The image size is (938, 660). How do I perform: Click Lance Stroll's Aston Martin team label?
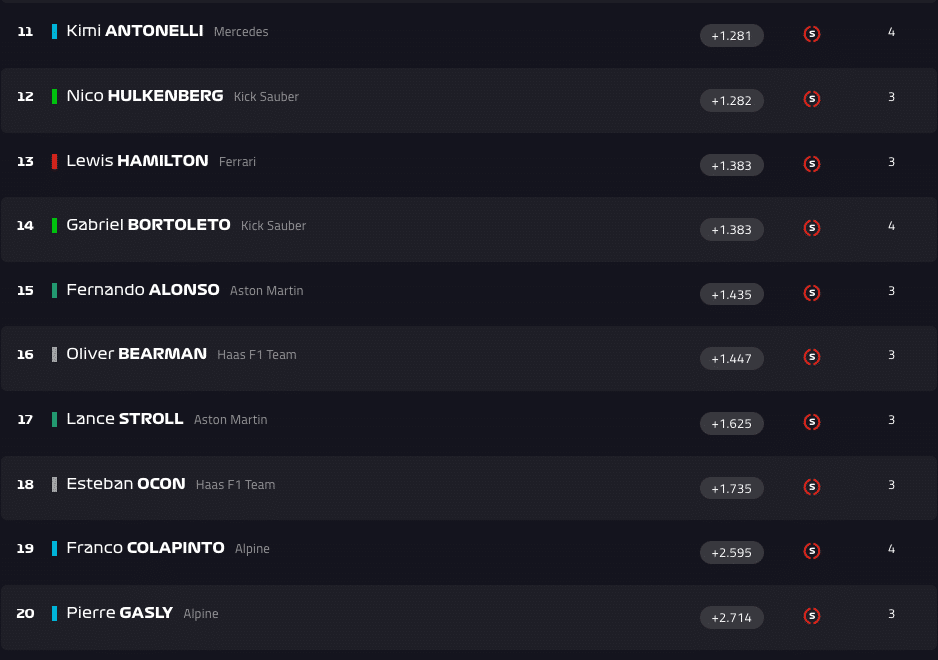click(230, 420)
